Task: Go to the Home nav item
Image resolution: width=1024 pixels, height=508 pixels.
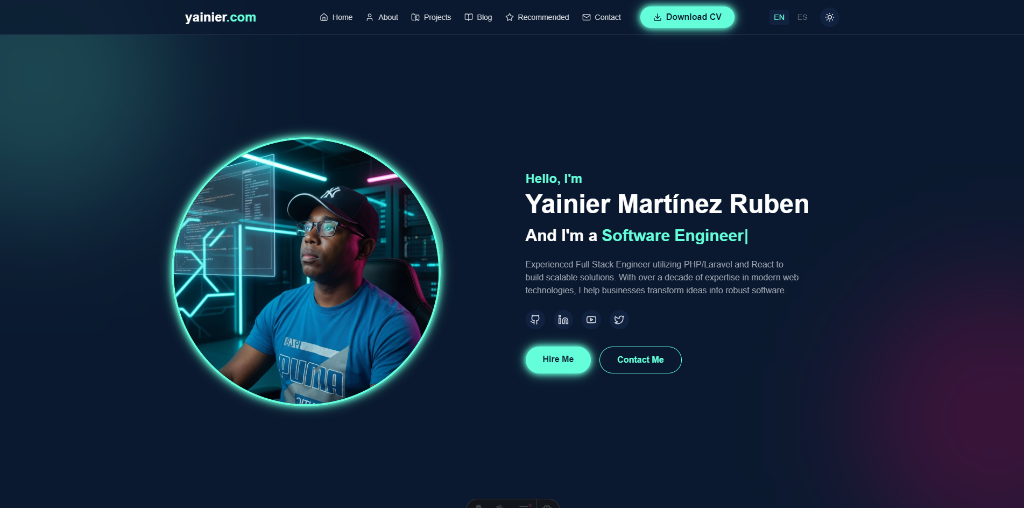Action: pos(336,18)
